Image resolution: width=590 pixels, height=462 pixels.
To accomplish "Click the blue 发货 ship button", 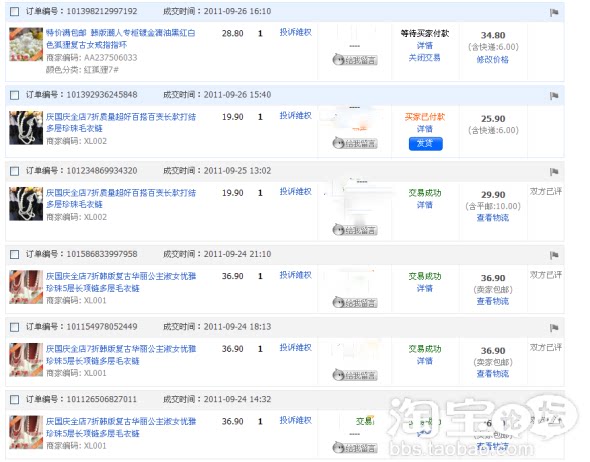I will click(426, 144).
